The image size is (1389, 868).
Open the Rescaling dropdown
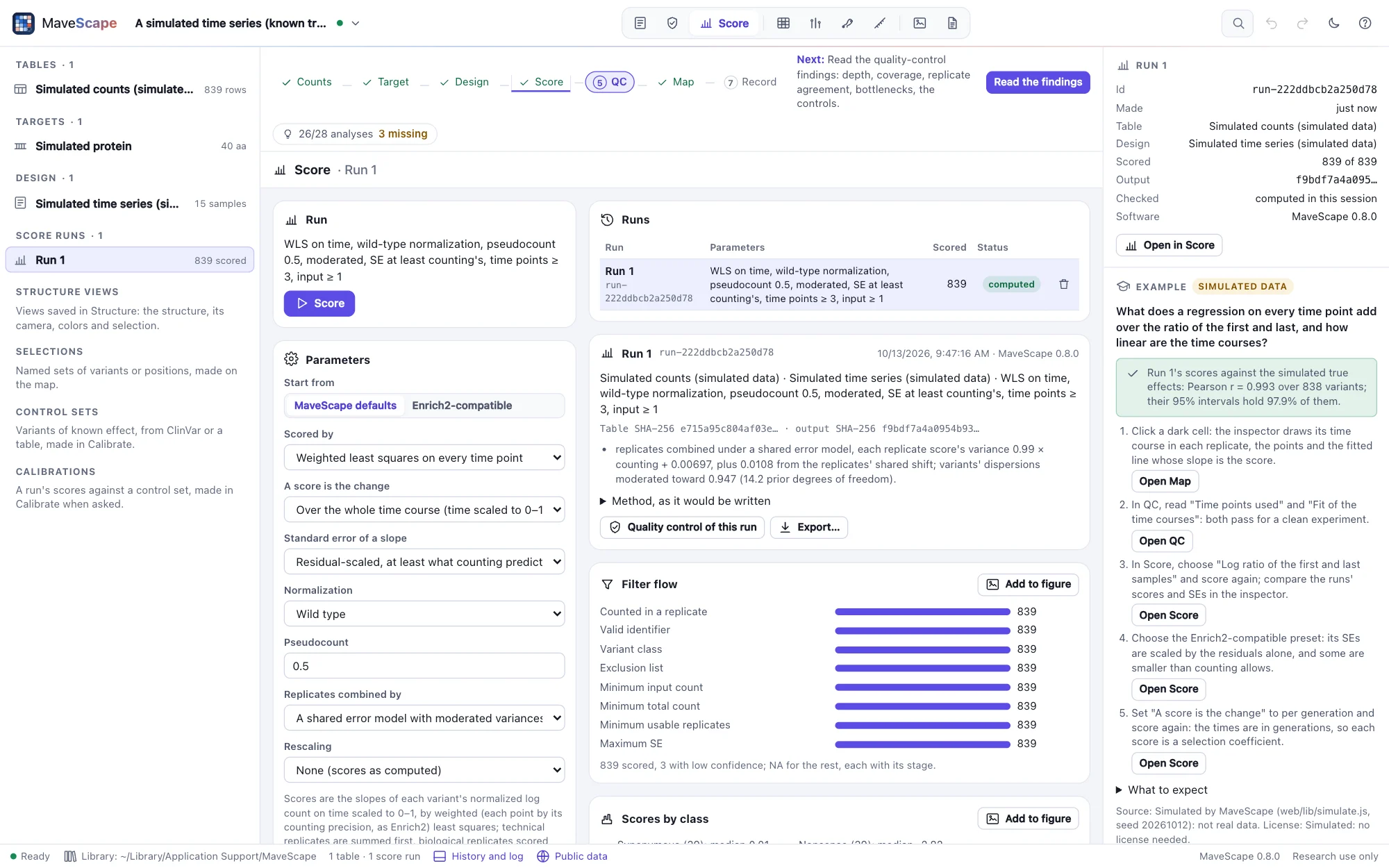pyautogui.click(x=424, y=770)
